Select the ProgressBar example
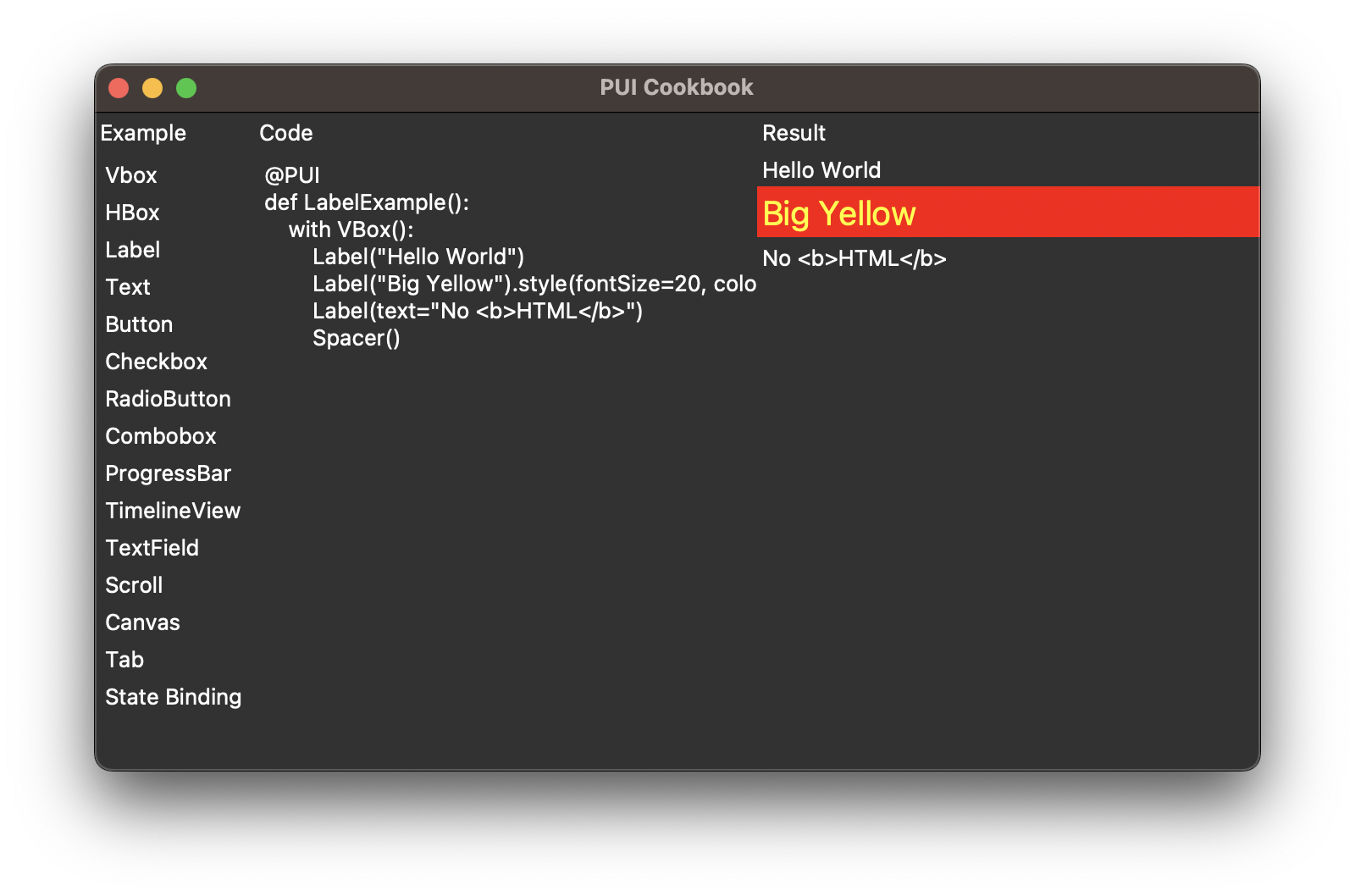The height and width of the screenshot is (896, 1355). 168,473
